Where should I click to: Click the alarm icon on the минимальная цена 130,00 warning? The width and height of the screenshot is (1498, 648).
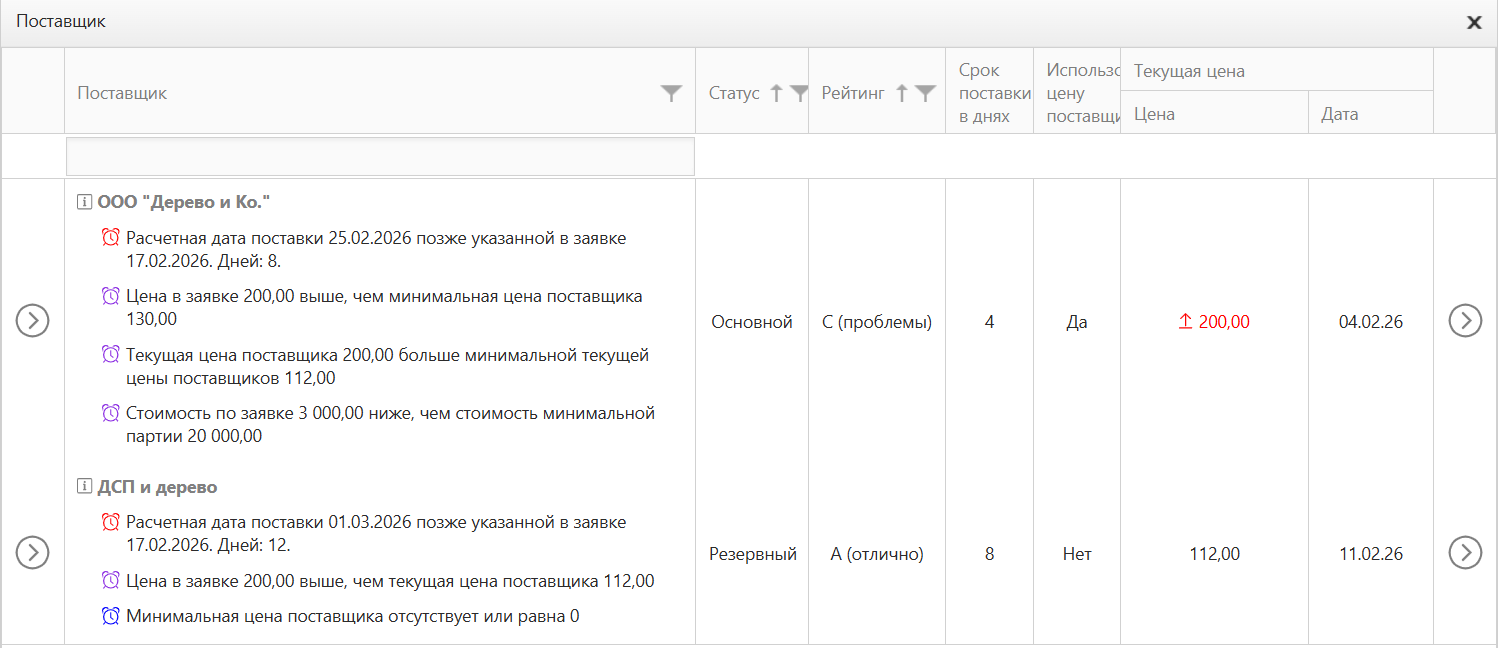[110, 294]
